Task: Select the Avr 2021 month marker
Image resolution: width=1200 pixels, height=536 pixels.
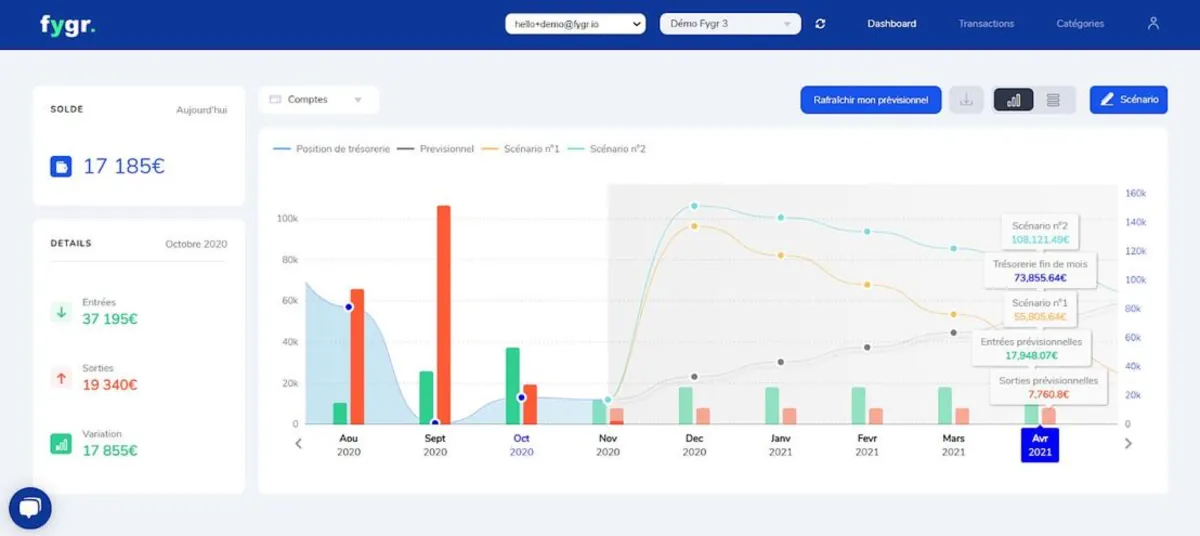Action: (x=1040, y=445)
